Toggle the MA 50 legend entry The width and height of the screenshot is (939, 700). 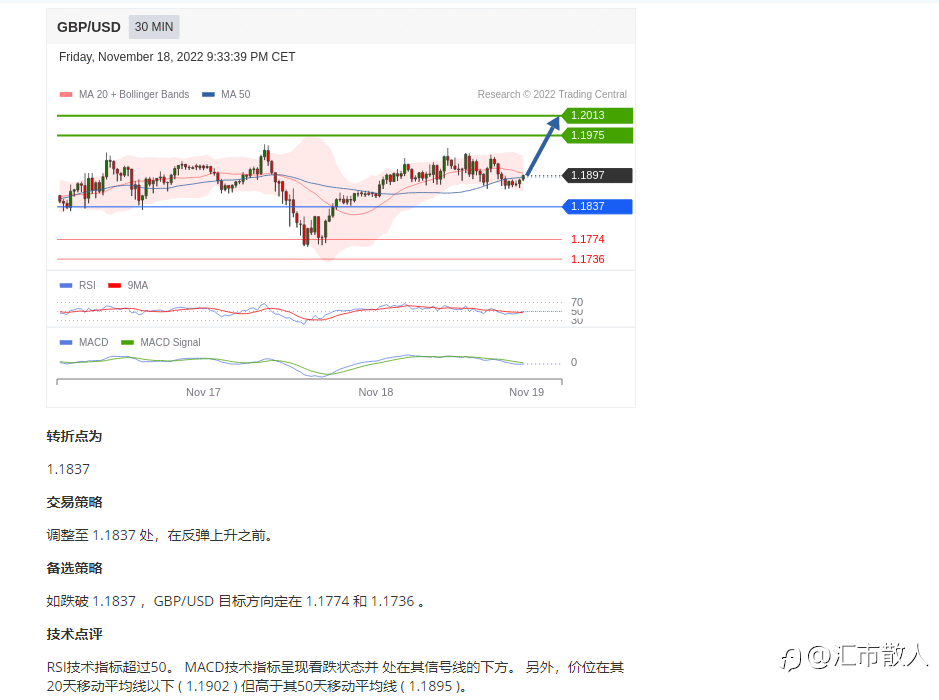[x=226, y=94]
